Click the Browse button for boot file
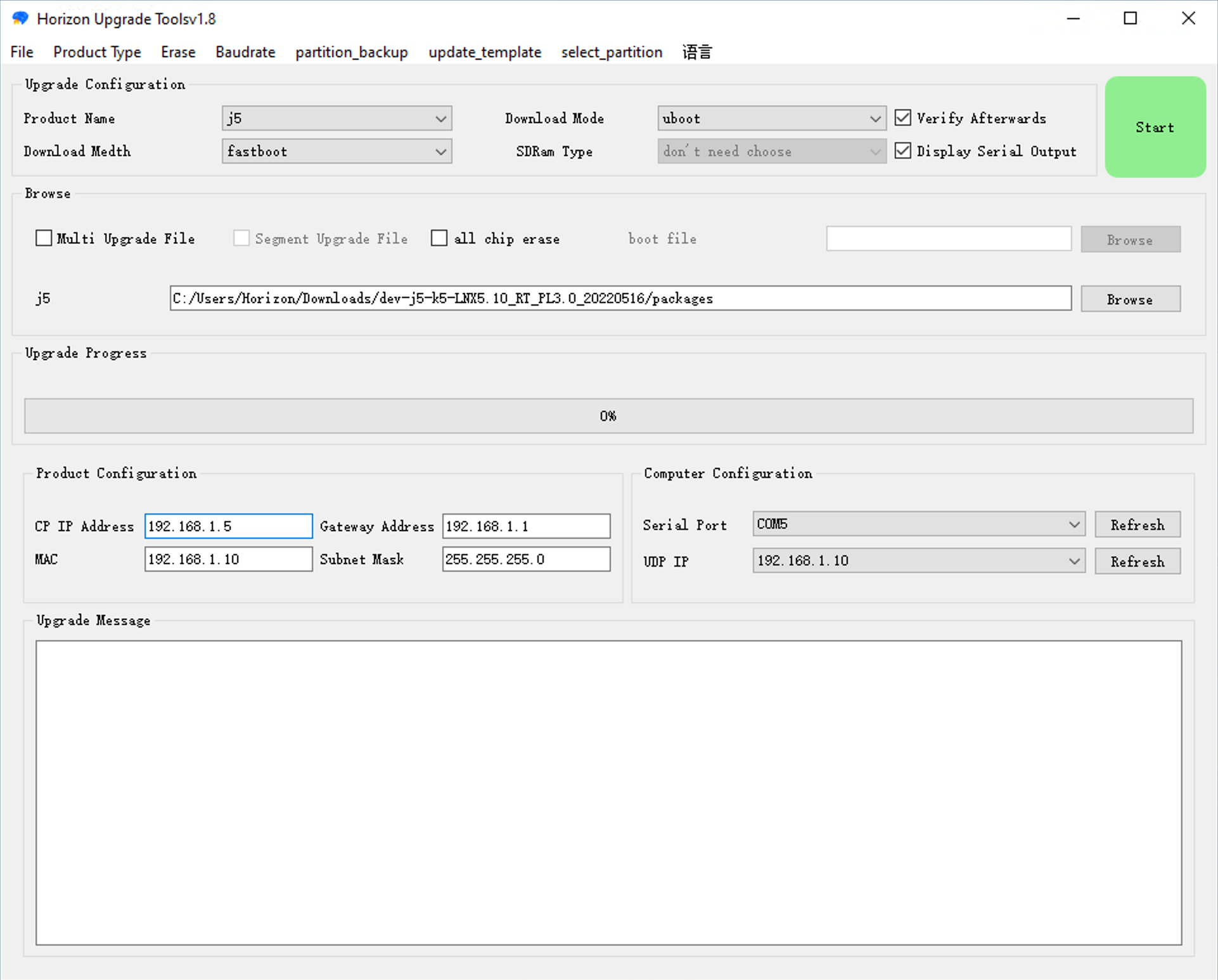 pos(1131,240)
